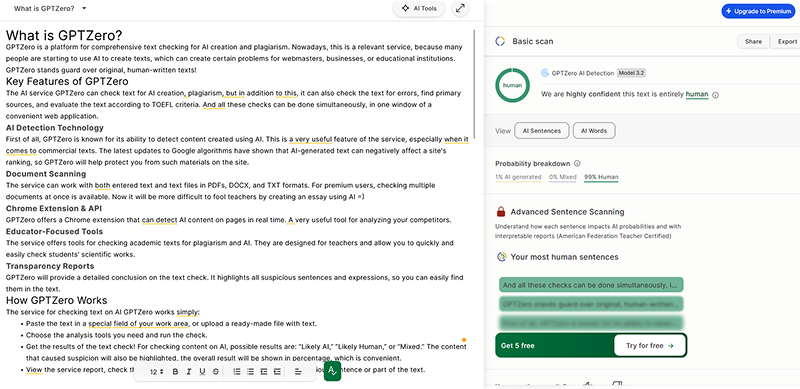Screen dimensions: 800x389
Task: Click the underlined phrase 'a very useful'
Action: click(311, 139)
